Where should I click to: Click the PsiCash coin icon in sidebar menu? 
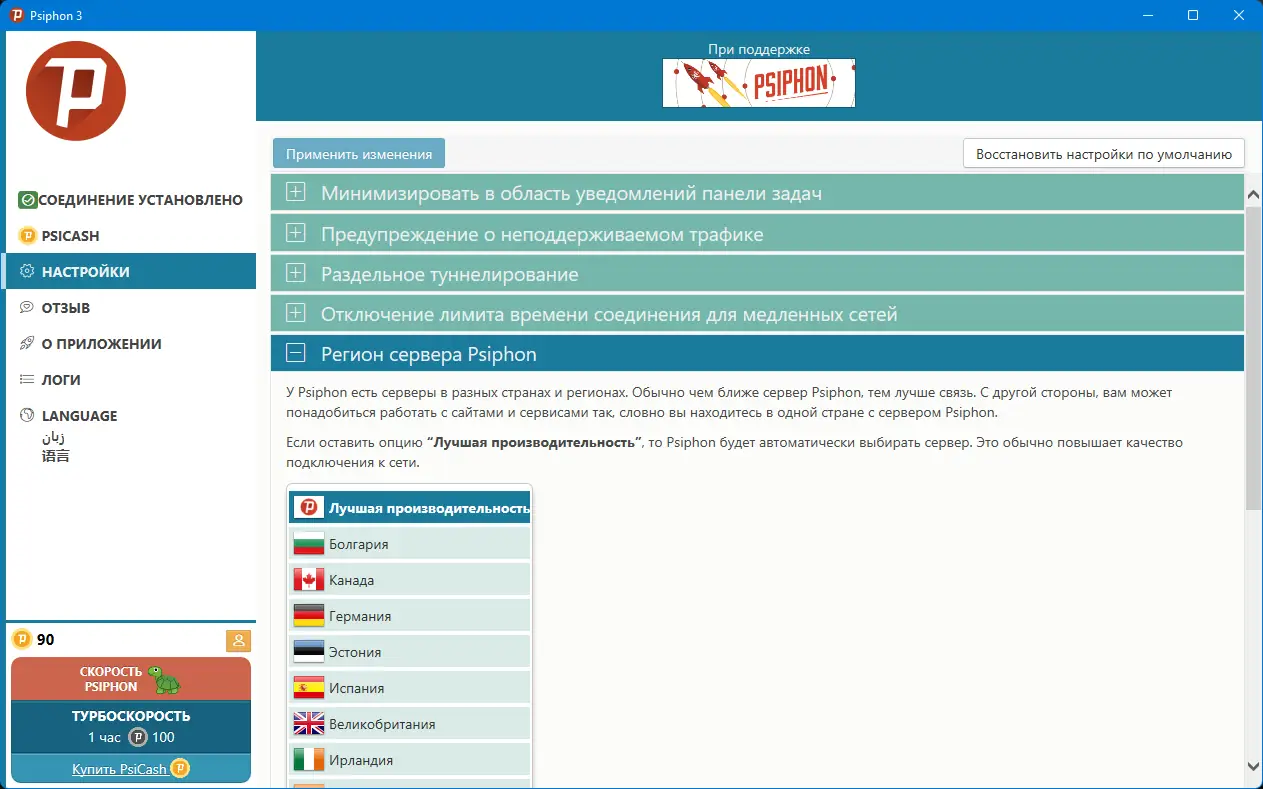pyautogui.click(x=28, y=236)
